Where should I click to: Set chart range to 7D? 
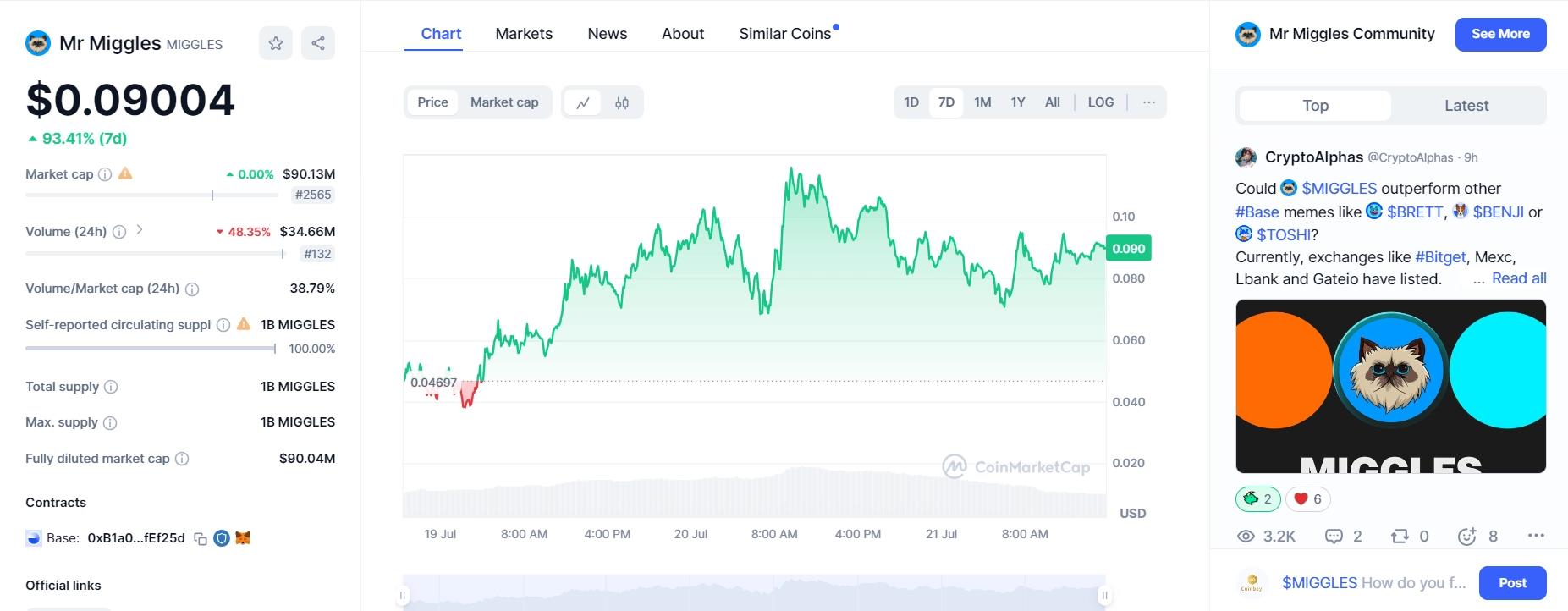[946, 102]
